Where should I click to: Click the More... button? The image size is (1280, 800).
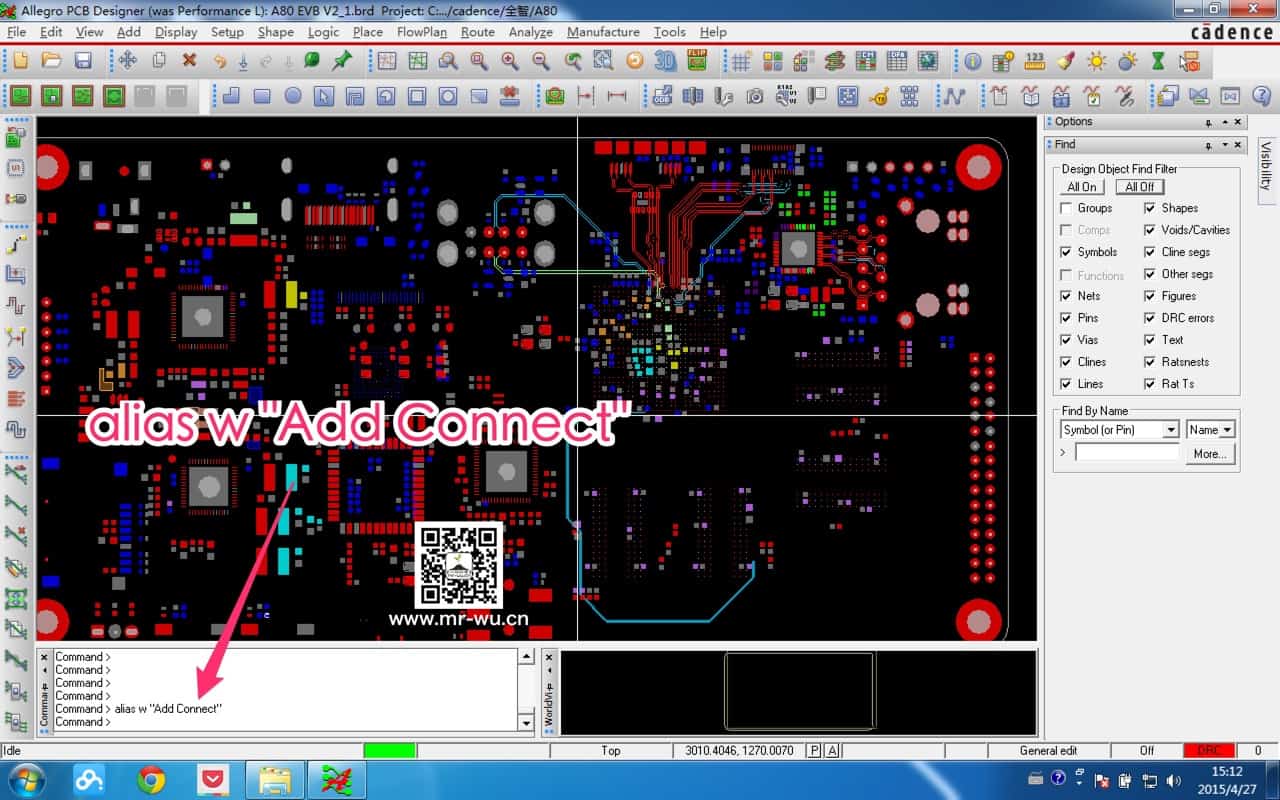point(1209,454)
